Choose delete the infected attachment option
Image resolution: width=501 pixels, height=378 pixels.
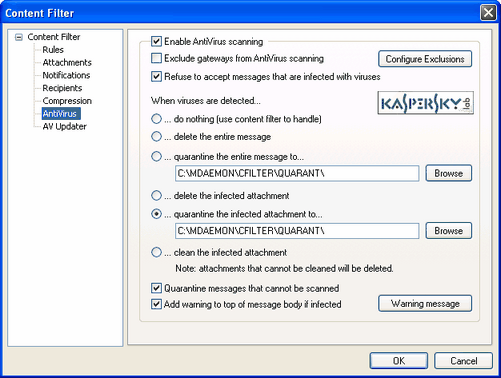[x=156, y=195]
